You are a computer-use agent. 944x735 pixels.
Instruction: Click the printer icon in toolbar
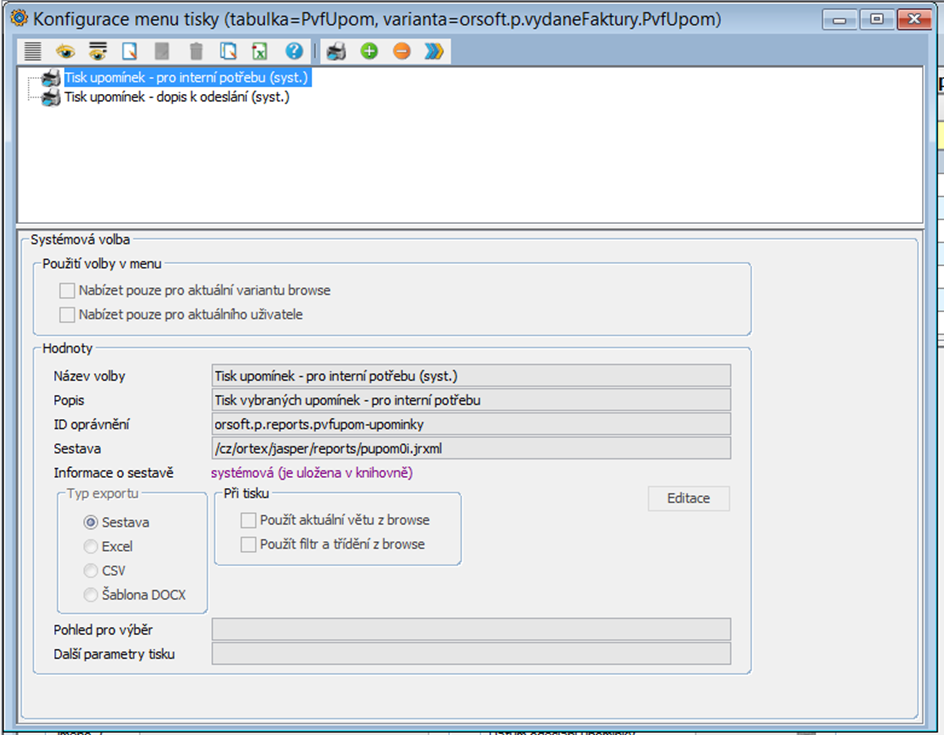point(337,51)
